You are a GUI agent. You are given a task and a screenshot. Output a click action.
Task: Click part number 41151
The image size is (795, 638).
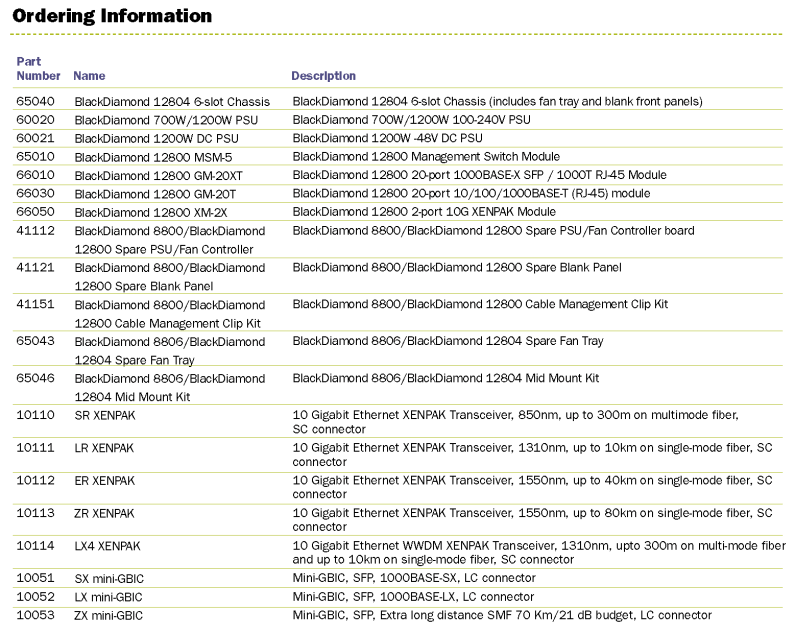35,304
